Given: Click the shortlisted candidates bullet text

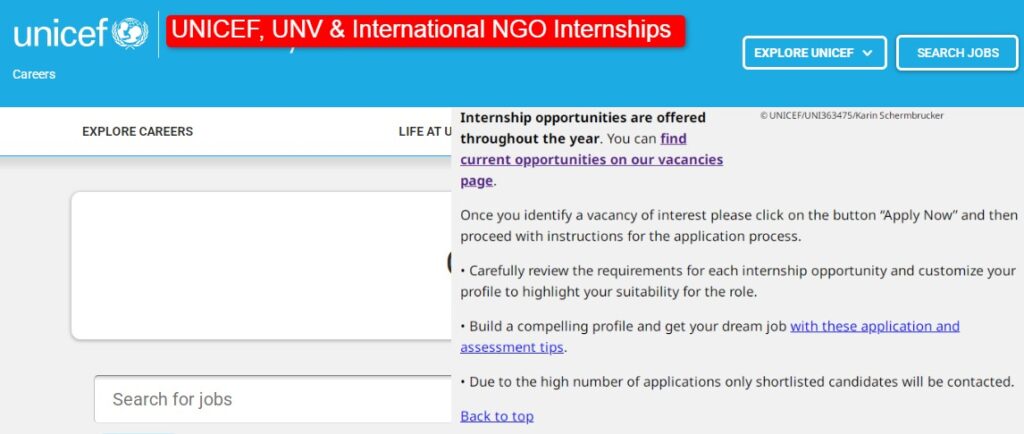Looking at the screenshot, I should click(737, 382).
